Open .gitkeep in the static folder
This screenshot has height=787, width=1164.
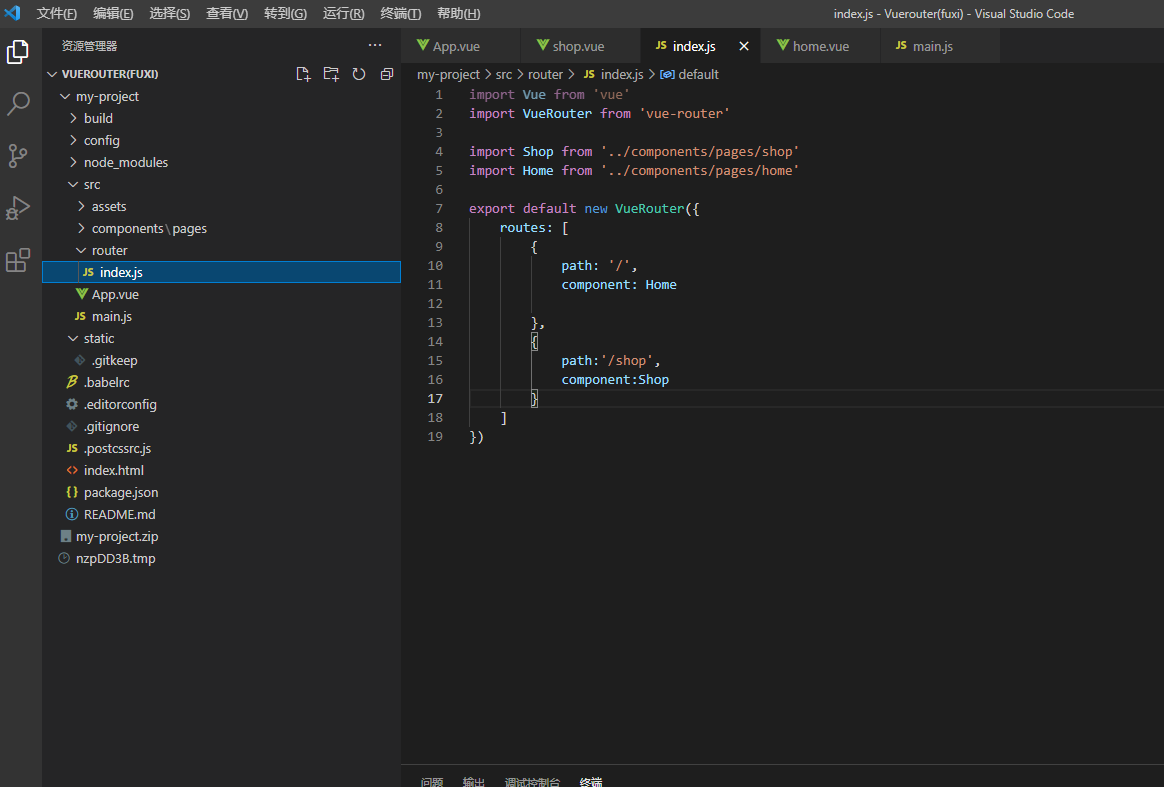pyautogui.click(x=221, y=360)
